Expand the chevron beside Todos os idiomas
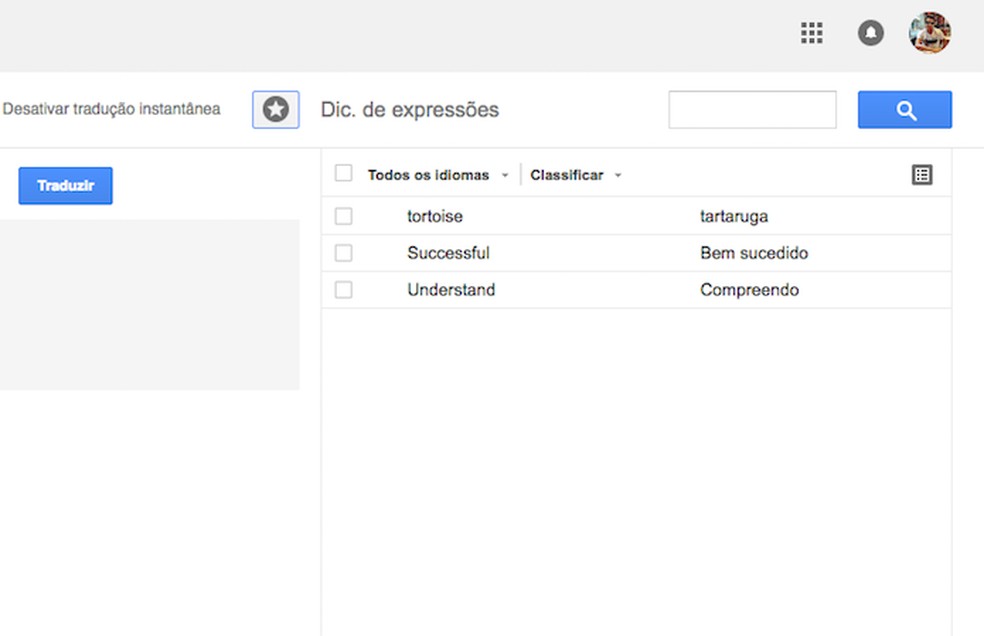Image resolution: width=984 pixels, height=636 pixels. (505, 174)
